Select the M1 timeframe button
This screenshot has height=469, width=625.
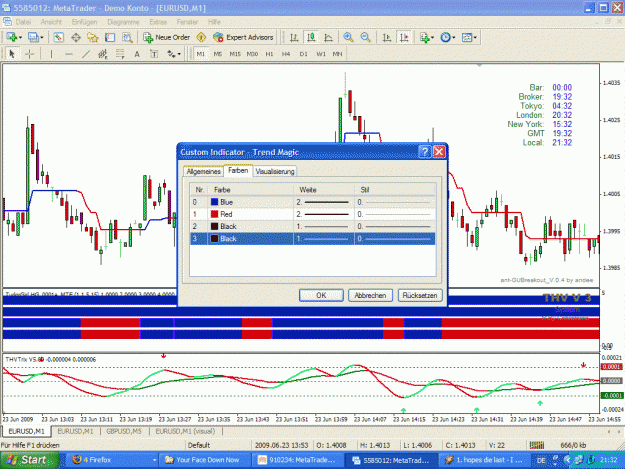(200, 54)
